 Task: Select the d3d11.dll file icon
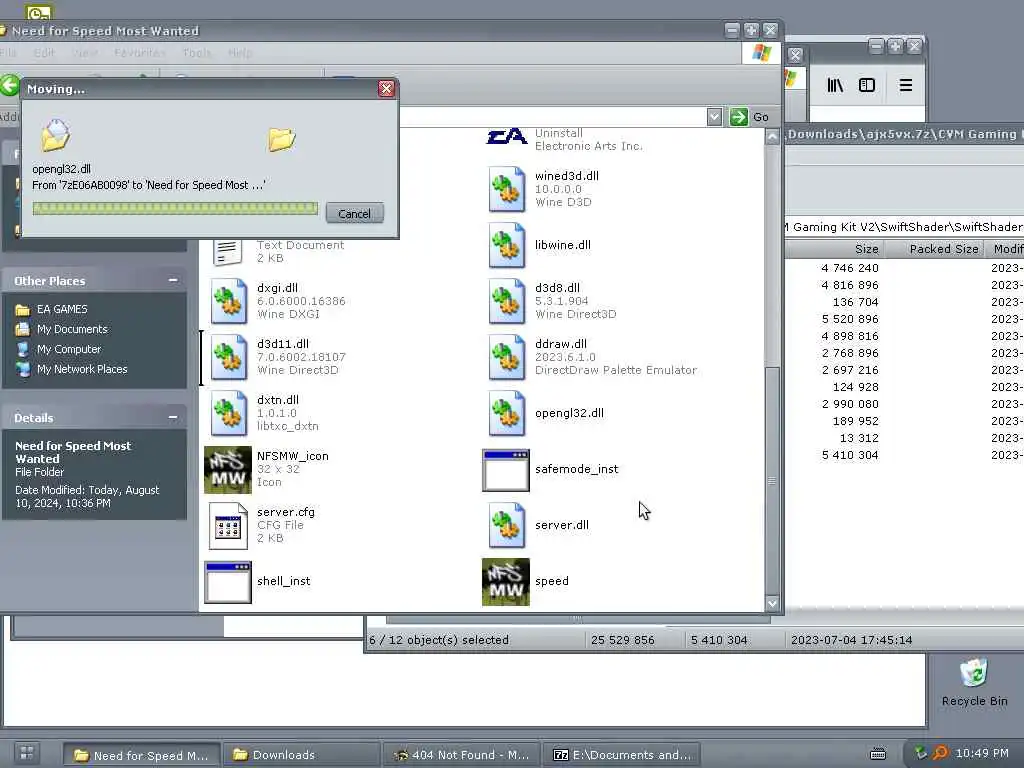(229, 357)
